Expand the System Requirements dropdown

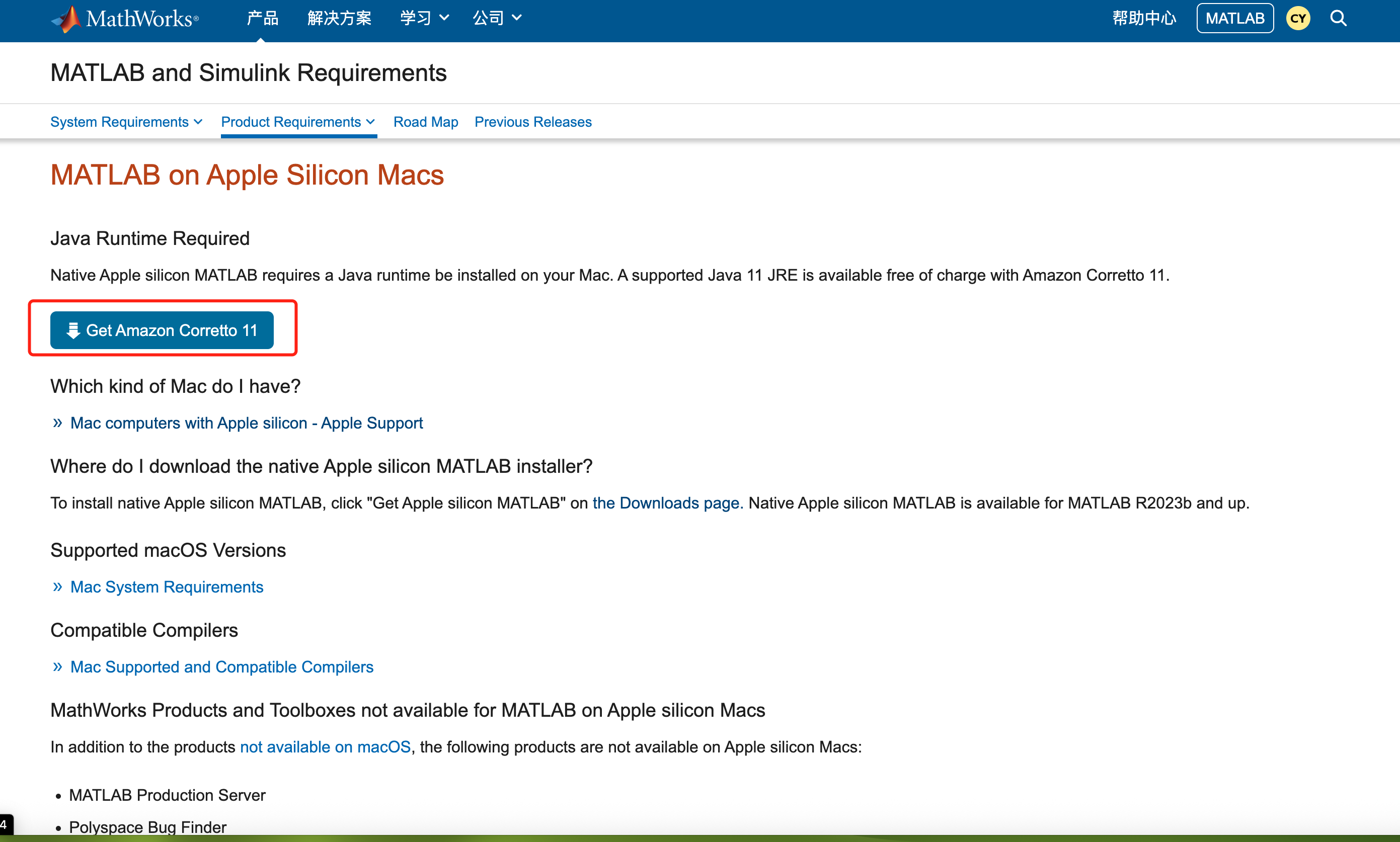(x=126, y=122)
